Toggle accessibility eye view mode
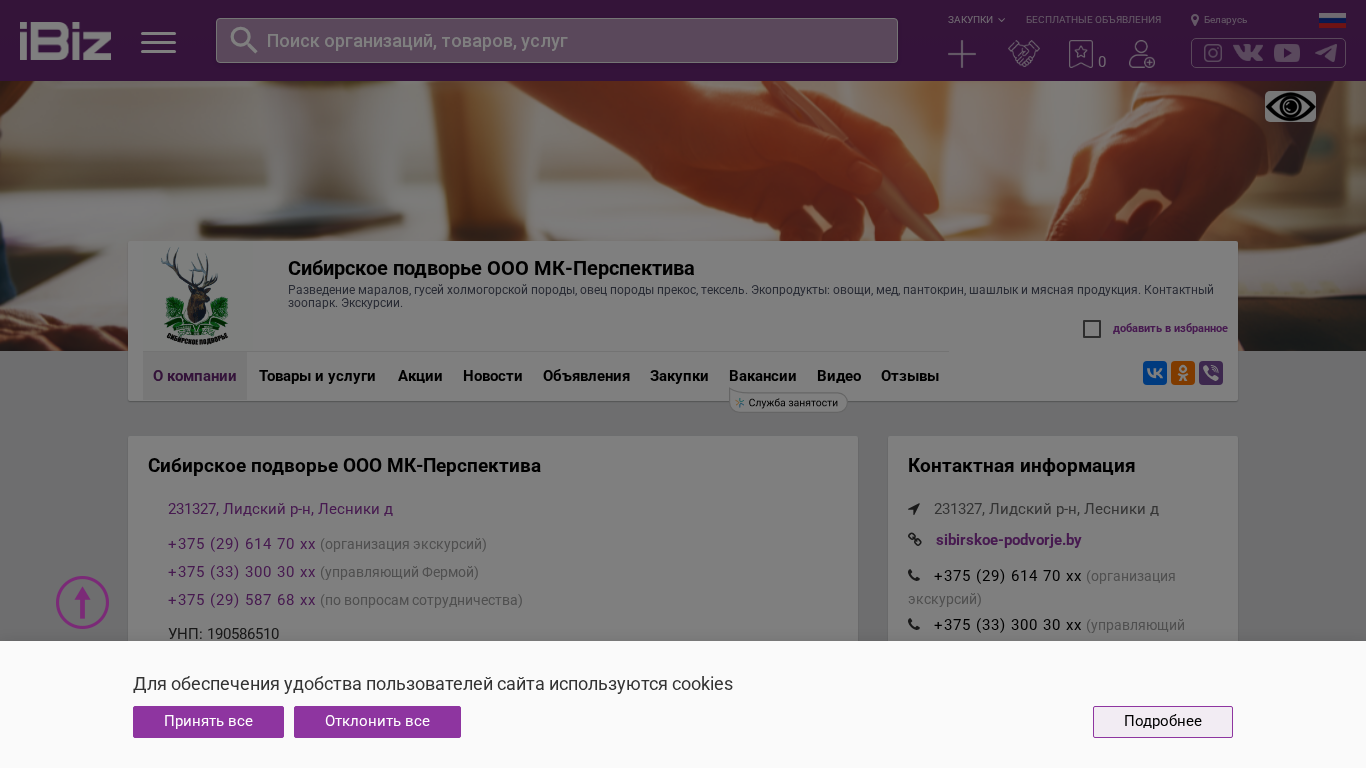The image size is (1366, 768). click(1290, 106)
